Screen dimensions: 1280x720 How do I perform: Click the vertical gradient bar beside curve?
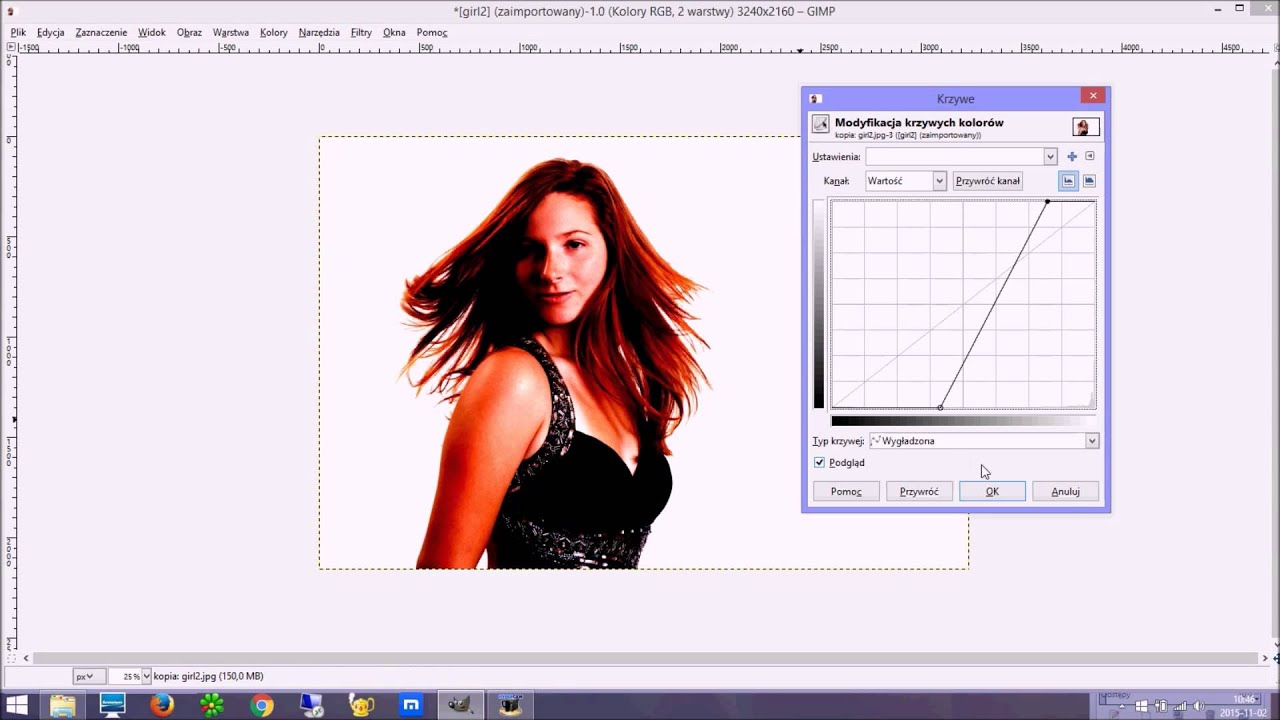819,304
